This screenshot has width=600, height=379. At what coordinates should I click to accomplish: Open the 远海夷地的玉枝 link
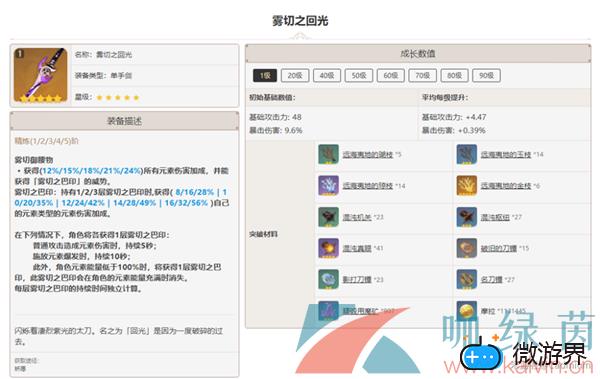click(506, 154)
